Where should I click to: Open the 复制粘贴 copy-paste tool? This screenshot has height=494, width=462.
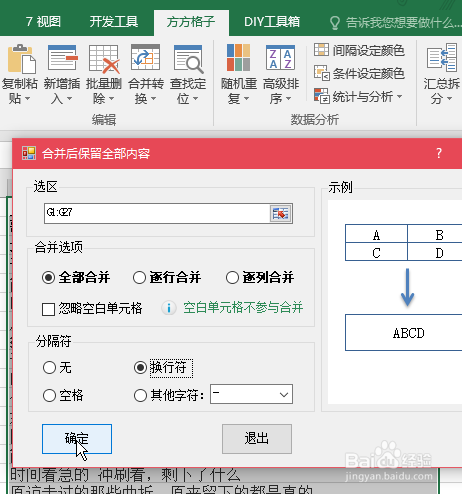click(20, 74)
